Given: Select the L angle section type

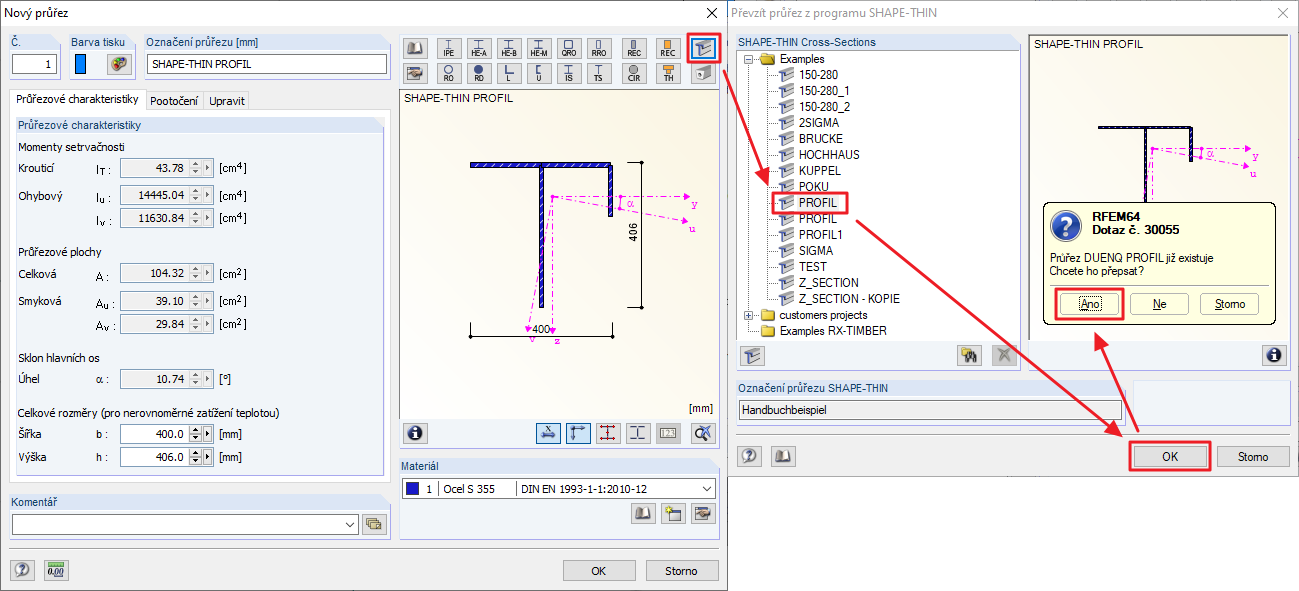Looking at the screenshot, I should point(509,72).
